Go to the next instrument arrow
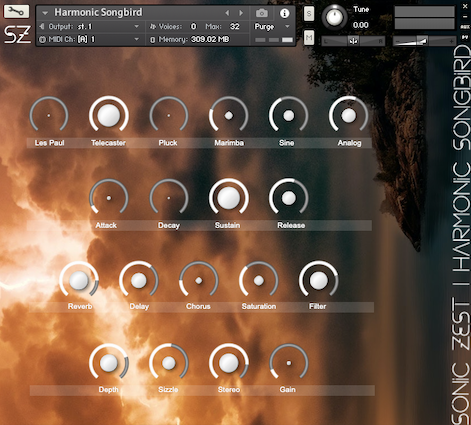The image size is (471, 425). click(x=241, y=13)
